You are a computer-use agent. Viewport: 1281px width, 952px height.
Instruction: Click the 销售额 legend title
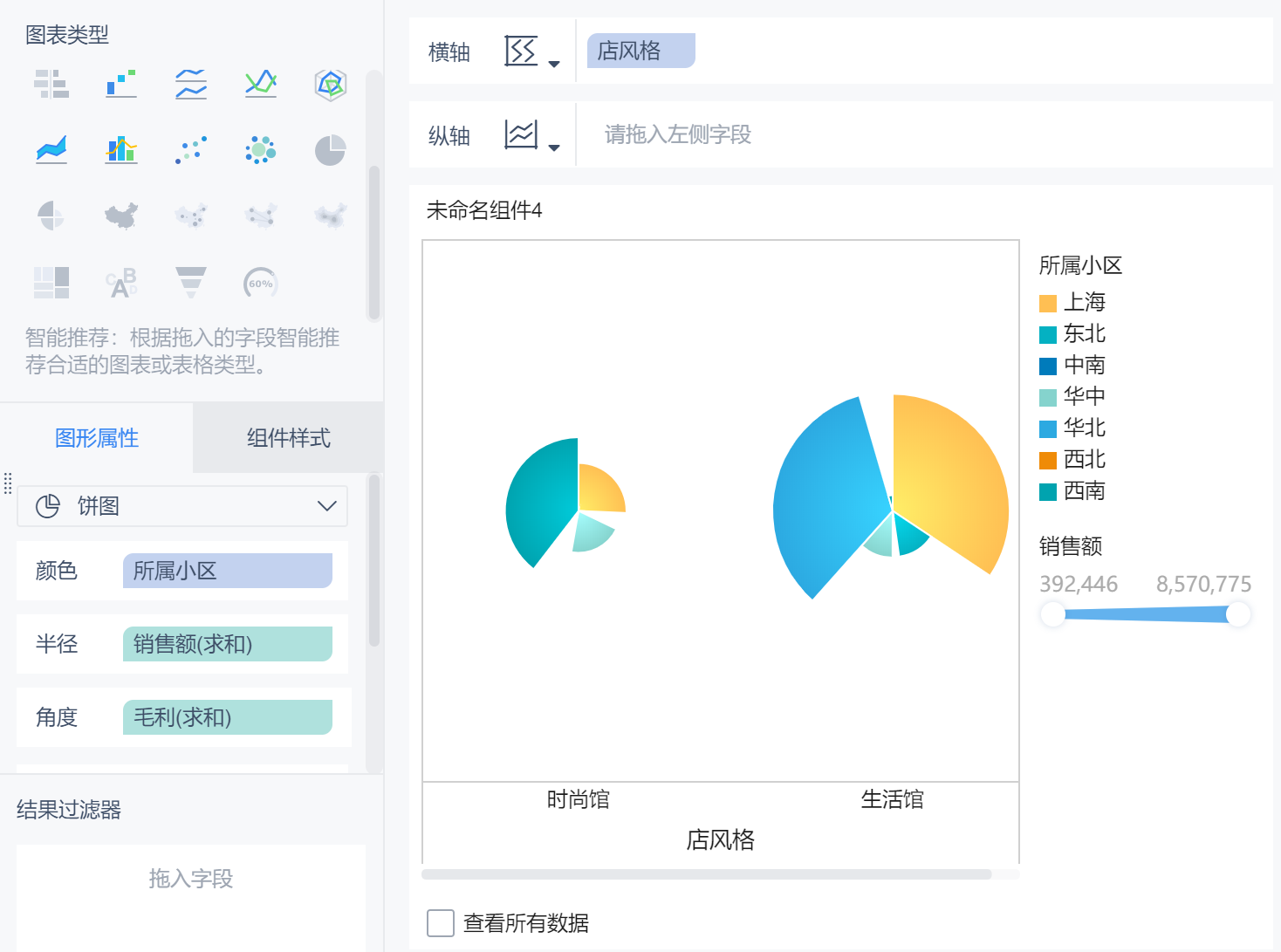[1071, 546]
